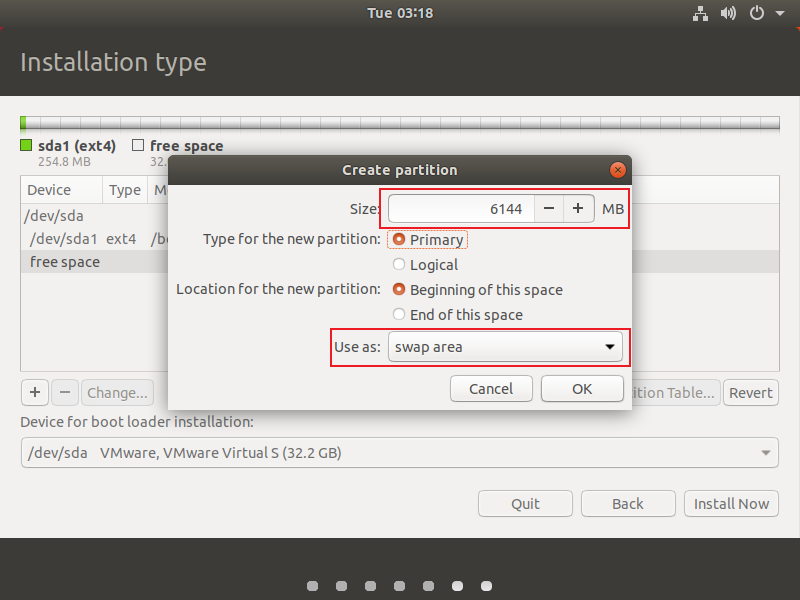
Task: Click the green sda1 segment in disk bar
Action: [x=23, y=122]
